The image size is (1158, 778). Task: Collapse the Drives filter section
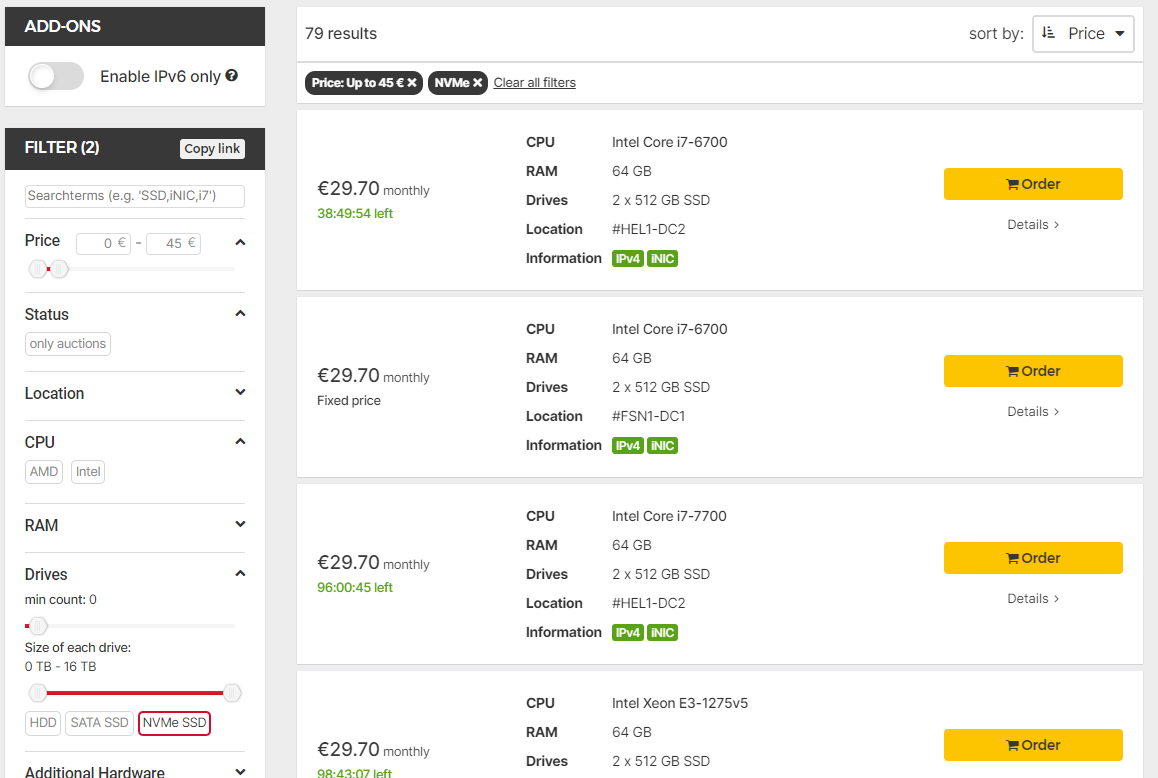pyautogui.click(x=240, y=573)
